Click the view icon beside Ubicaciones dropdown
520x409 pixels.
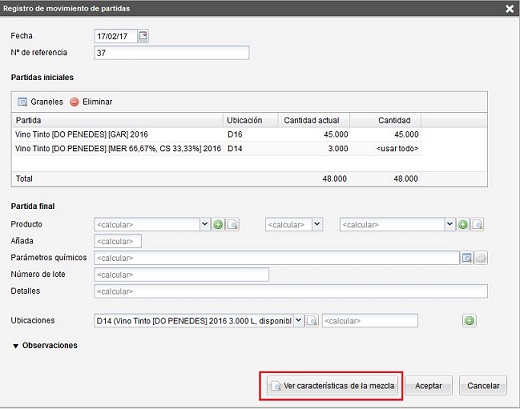(312, 321)
